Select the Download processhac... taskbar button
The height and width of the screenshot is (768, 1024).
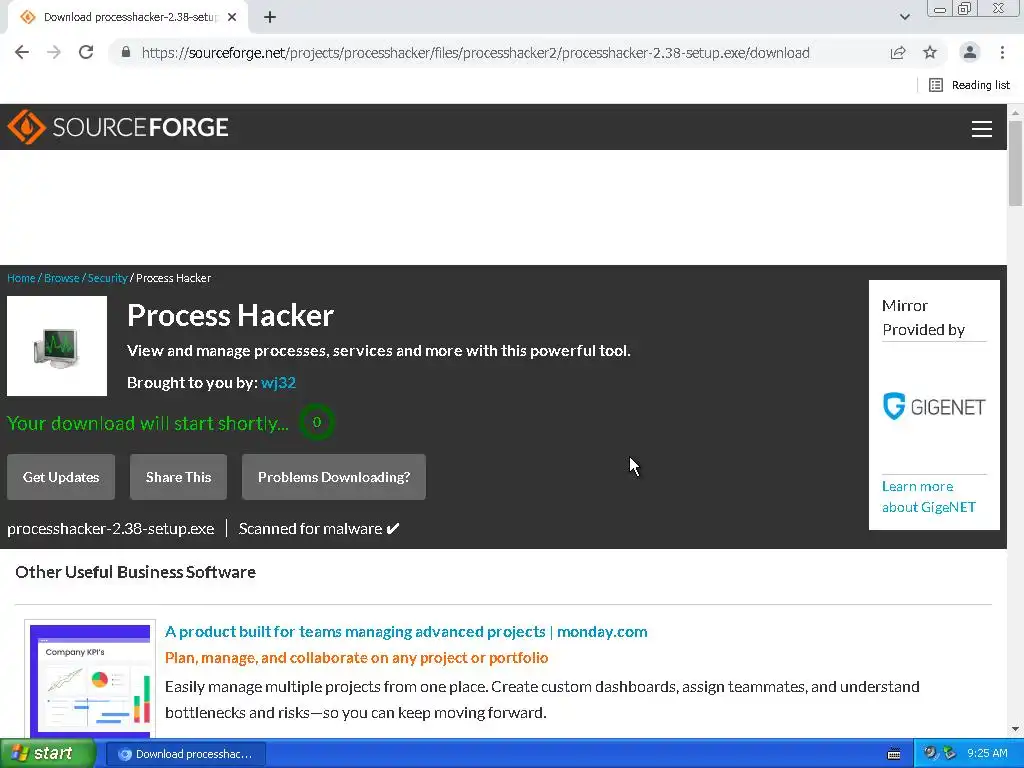point(185,754)
